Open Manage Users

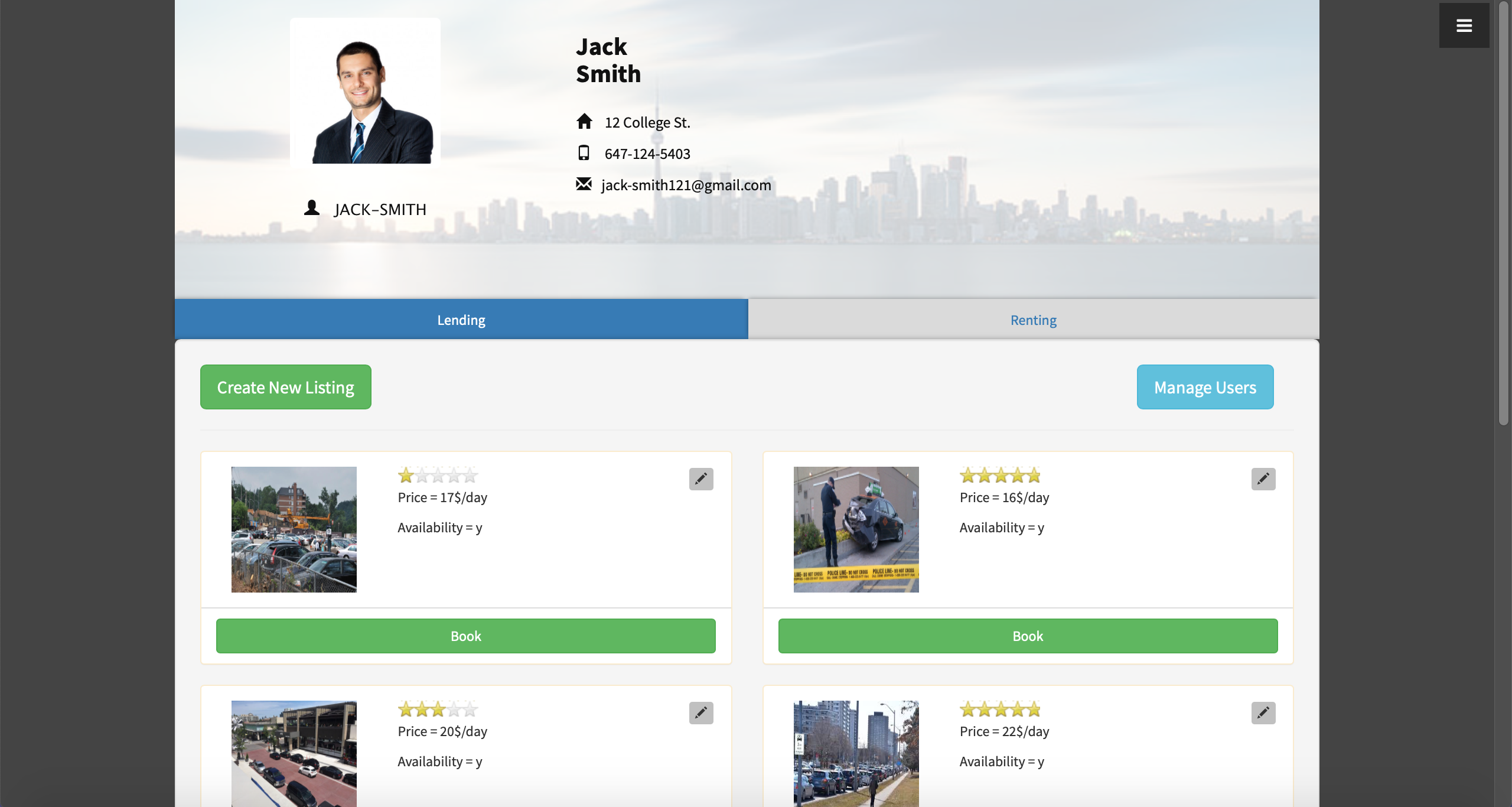(x=1205, y=387)
